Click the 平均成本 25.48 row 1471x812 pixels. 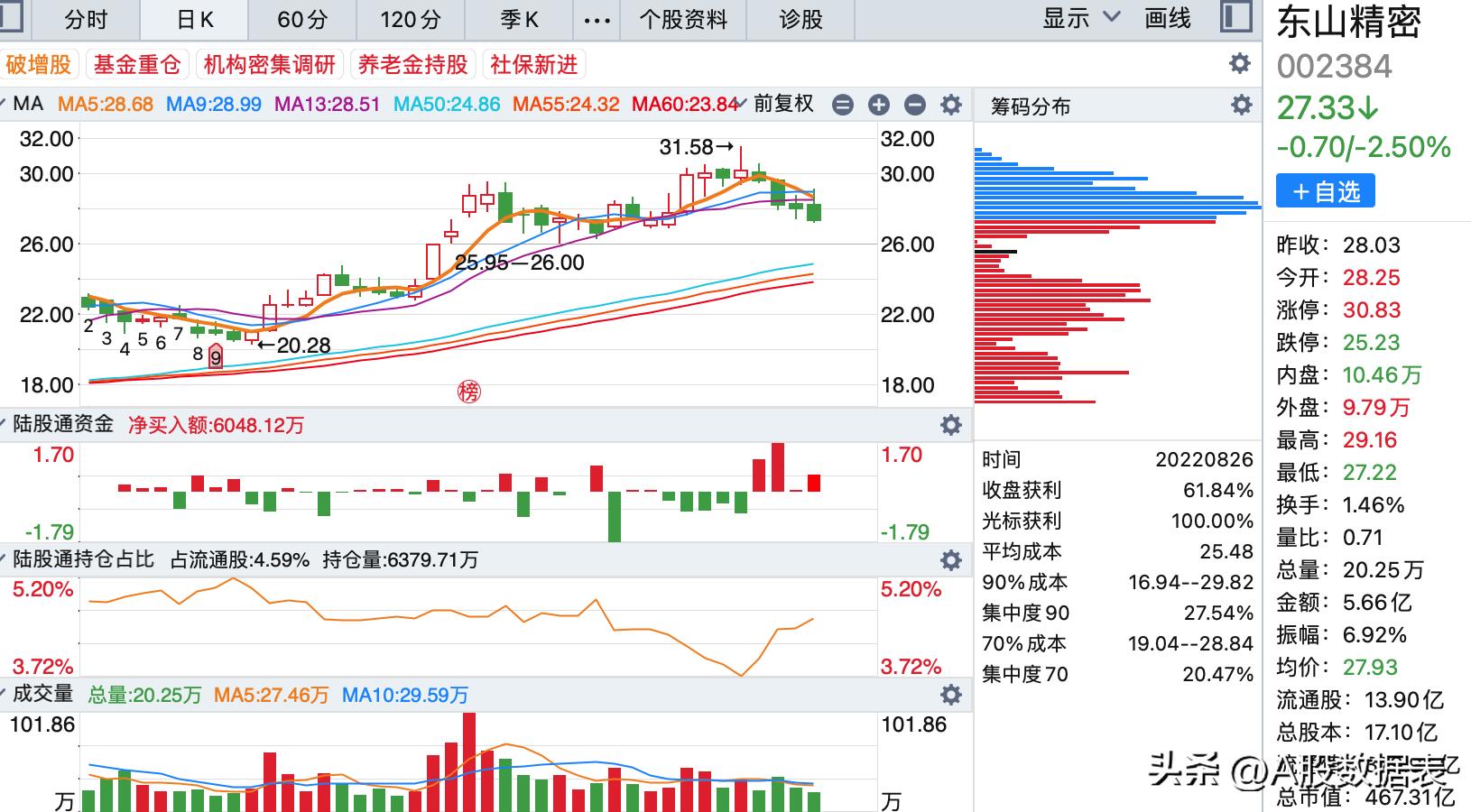click(x=1117, y=551)
